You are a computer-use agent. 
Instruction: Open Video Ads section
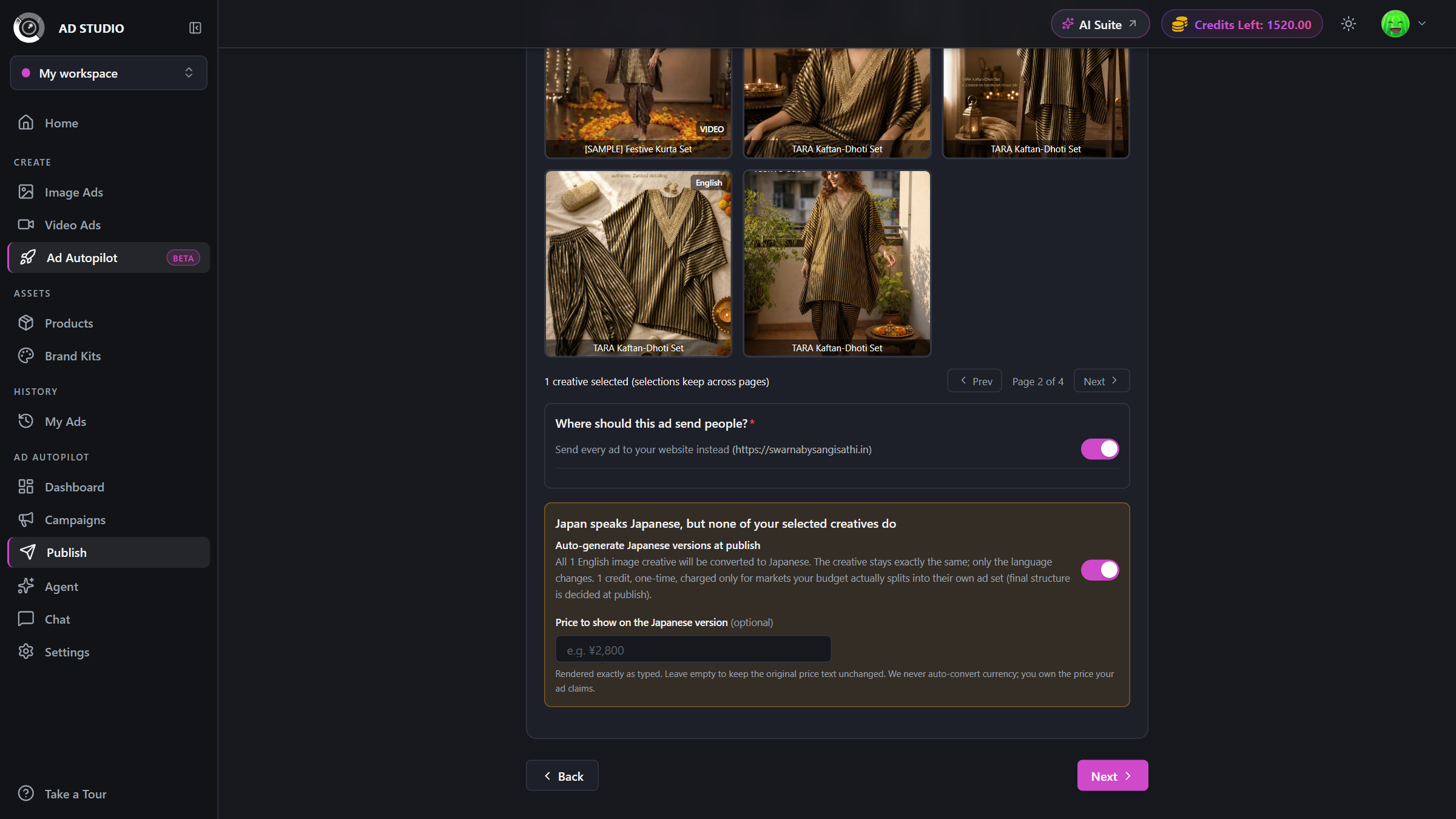click(109, 224)
